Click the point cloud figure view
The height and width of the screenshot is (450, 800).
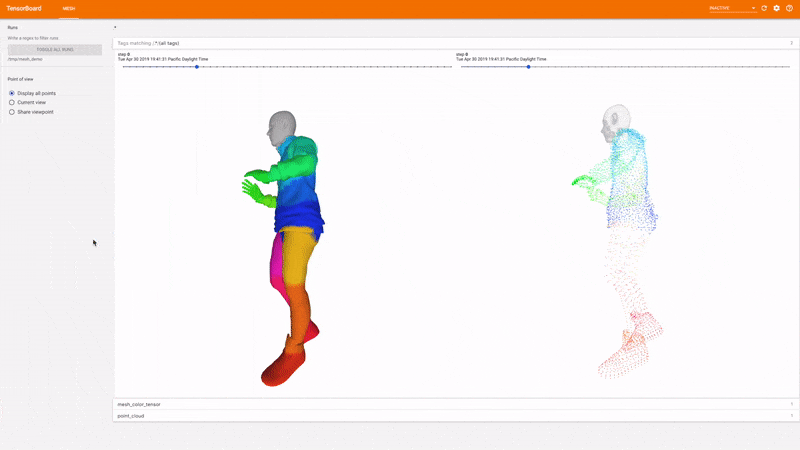(x=617, y=242)
